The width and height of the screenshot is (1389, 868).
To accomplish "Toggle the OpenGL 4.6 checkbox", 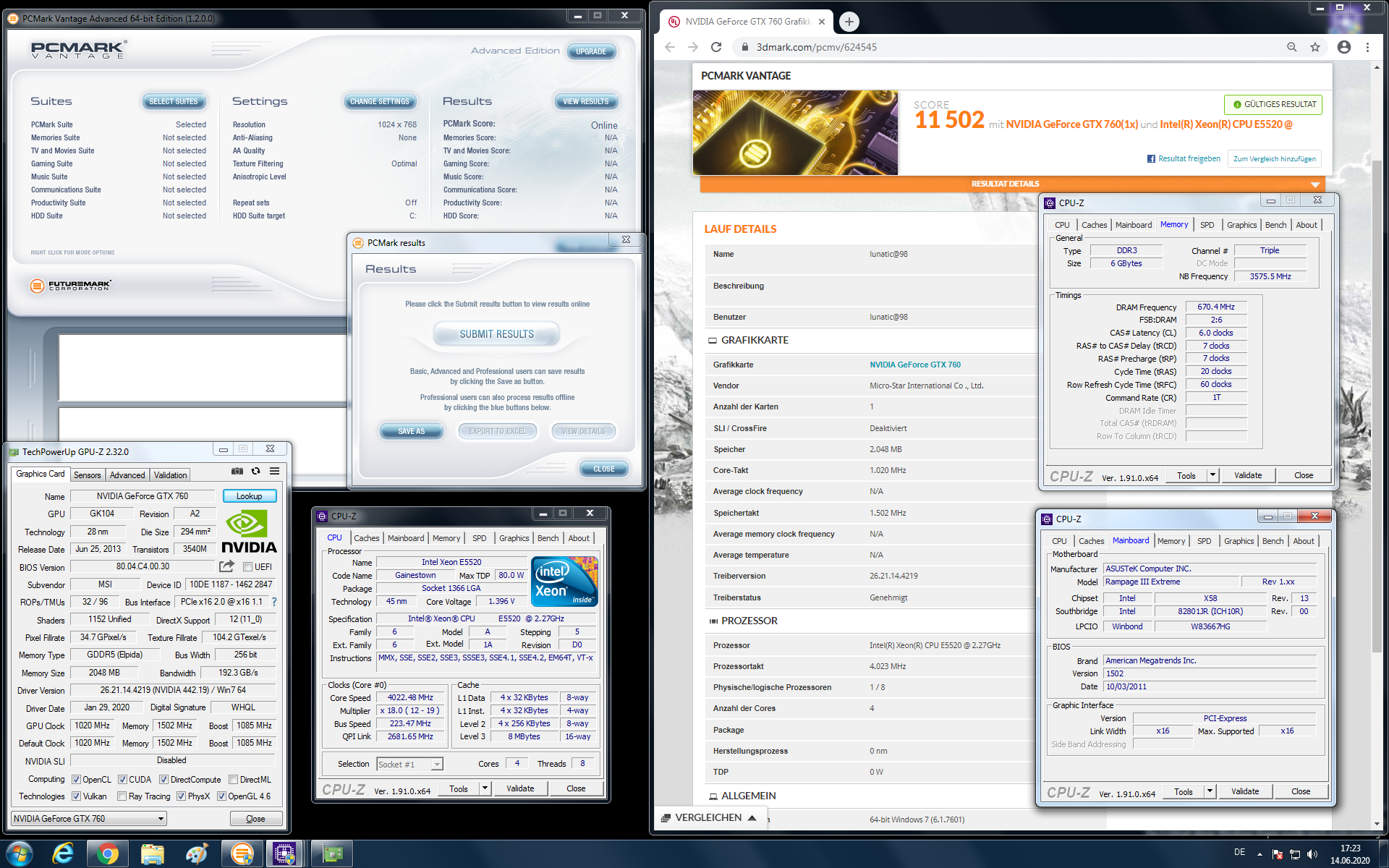I will [221, 796].
